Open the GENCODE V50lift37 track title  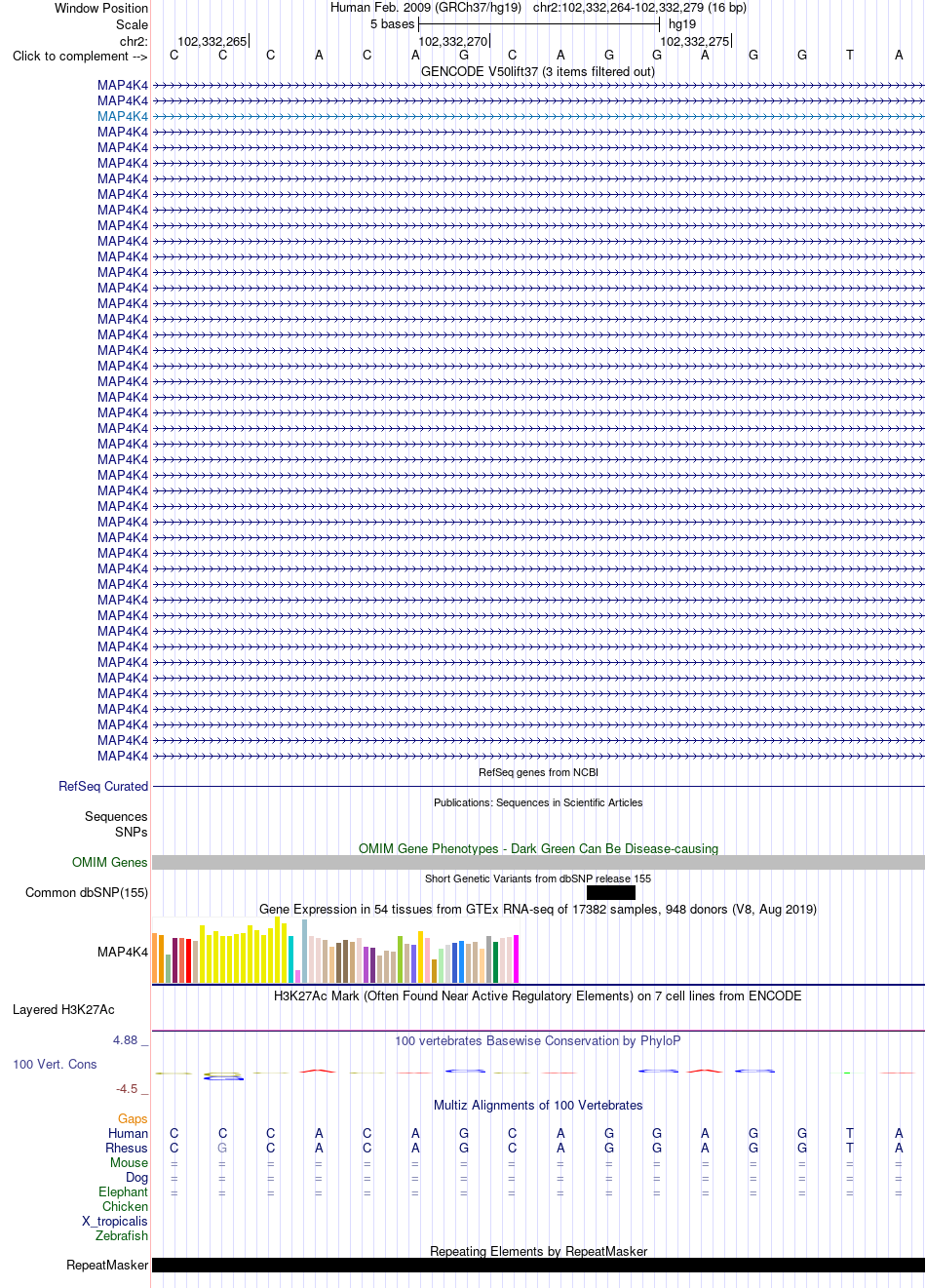pos(538,71)
